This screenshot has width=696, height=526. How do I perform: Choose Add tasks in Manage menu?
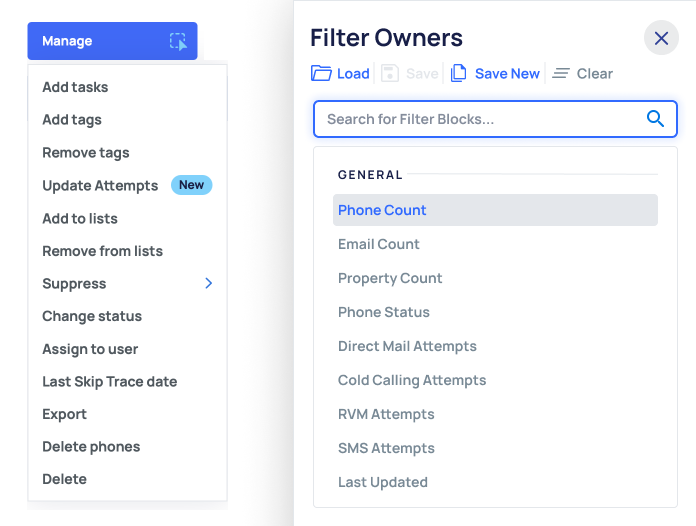tap(75, 87)
